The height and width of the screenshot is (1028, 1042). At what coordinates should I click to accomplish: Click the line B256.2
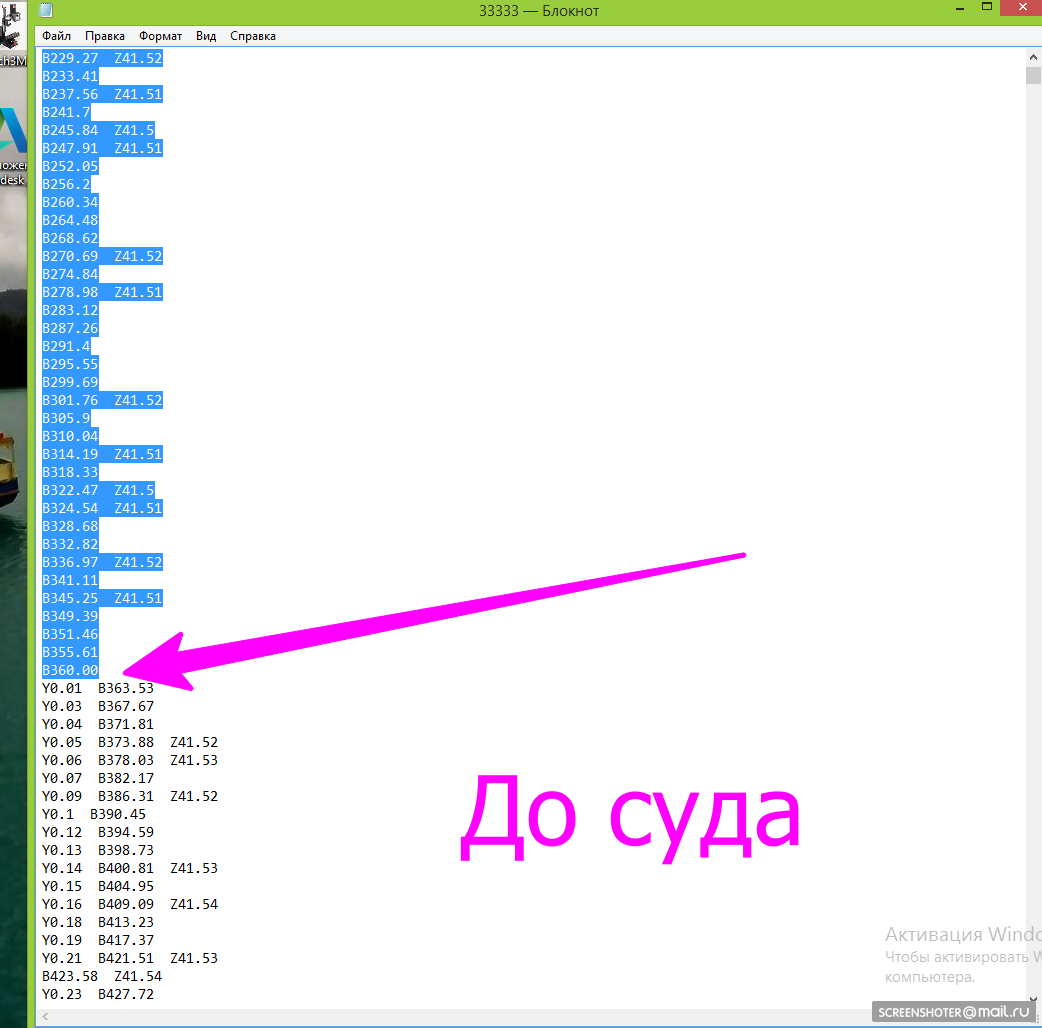[66, 184]
